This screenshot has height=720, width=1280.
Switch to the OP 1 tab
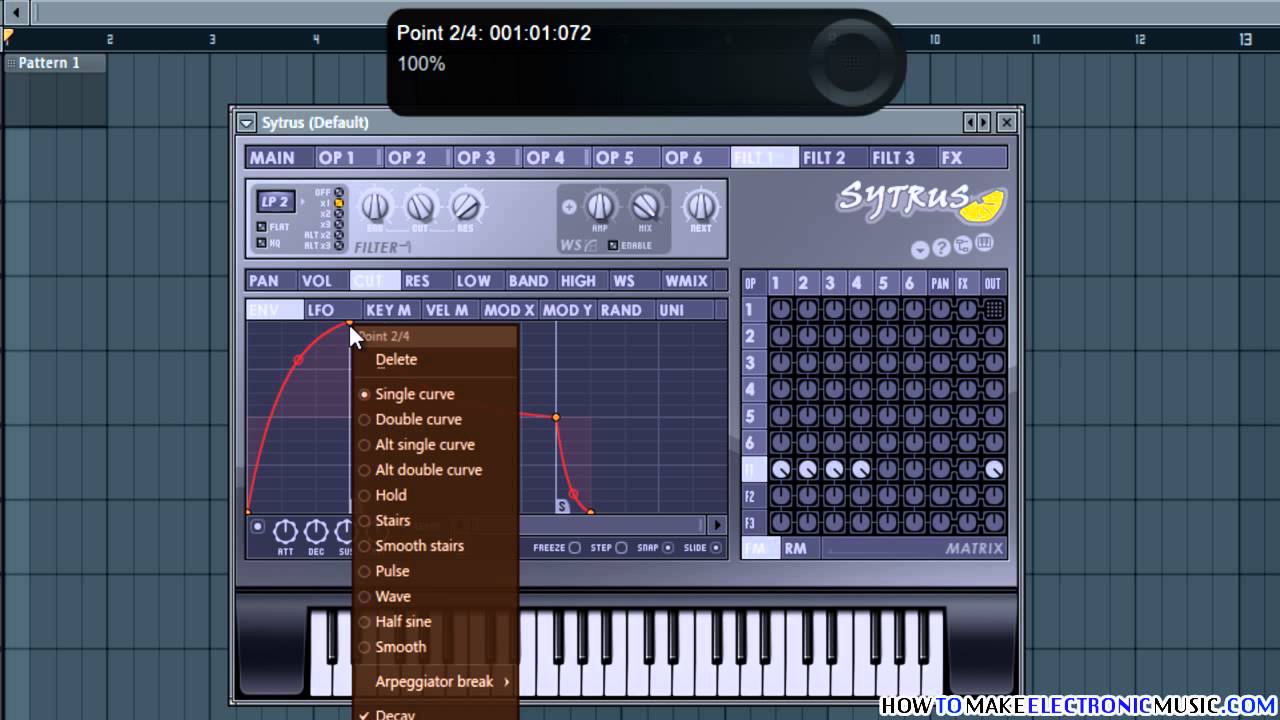pyautogui.click(x=348, y=158)
